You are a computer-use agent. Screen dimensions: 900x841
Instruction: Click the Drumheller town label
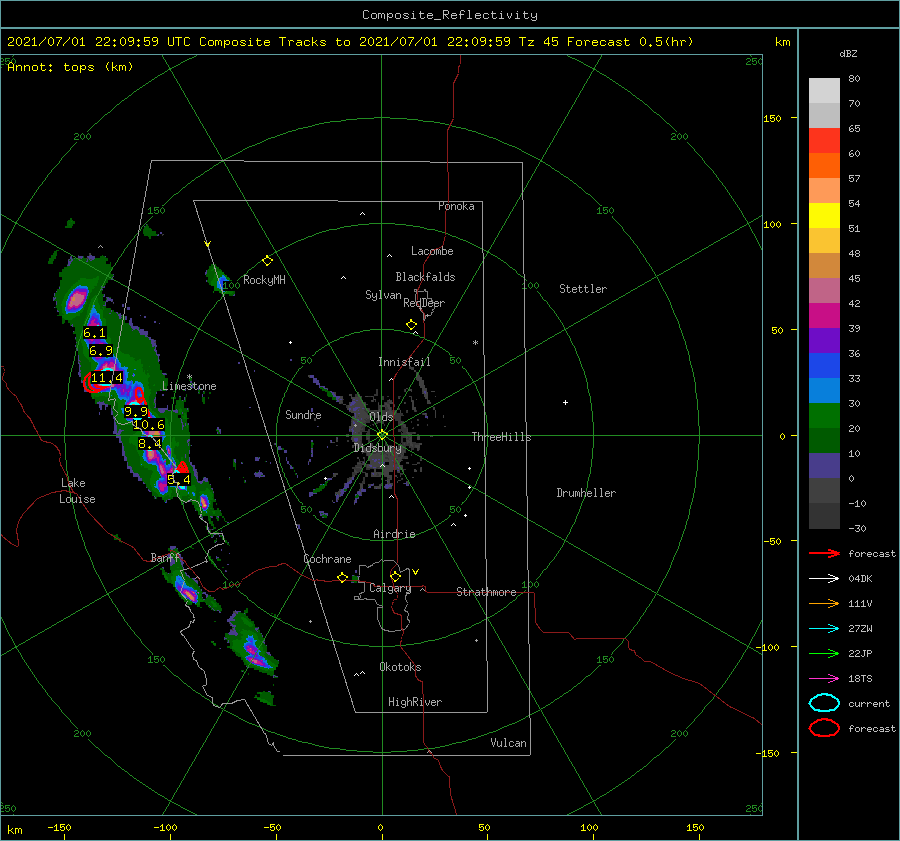[x=586, y=493]
